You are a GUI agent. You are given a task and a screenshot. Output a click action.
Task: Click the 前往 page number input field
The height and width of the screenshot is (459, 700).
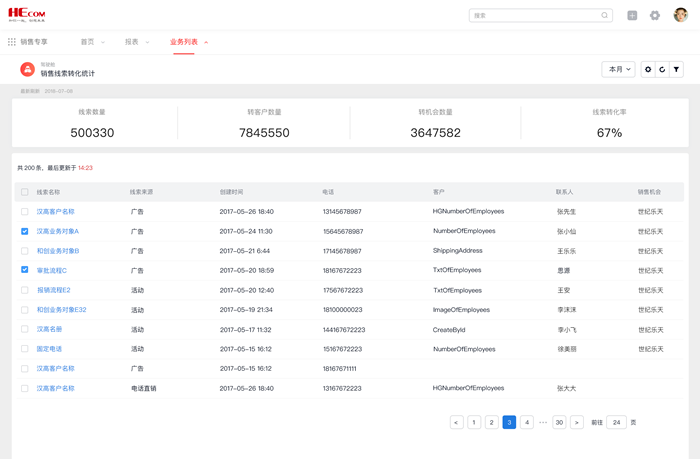tap(616, 423)
